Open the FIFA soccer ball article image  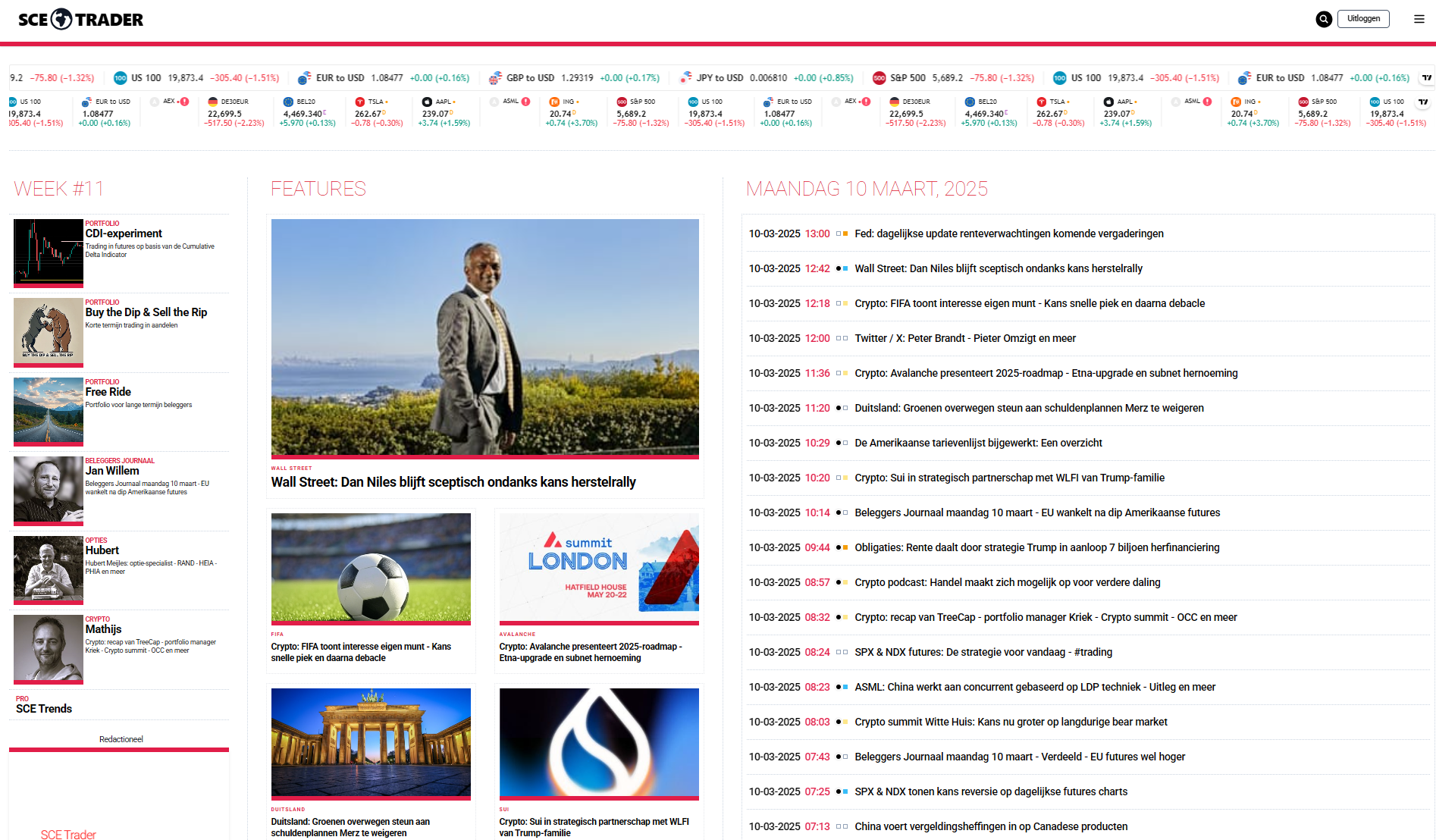(x=371, y=568)
